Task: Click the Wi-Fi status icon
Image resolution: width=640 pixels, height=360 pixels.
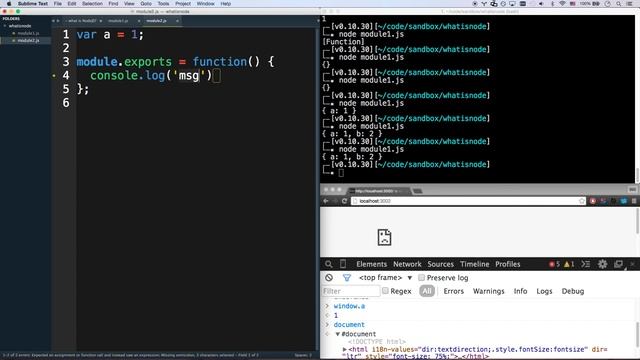Action: click(562, 4)
